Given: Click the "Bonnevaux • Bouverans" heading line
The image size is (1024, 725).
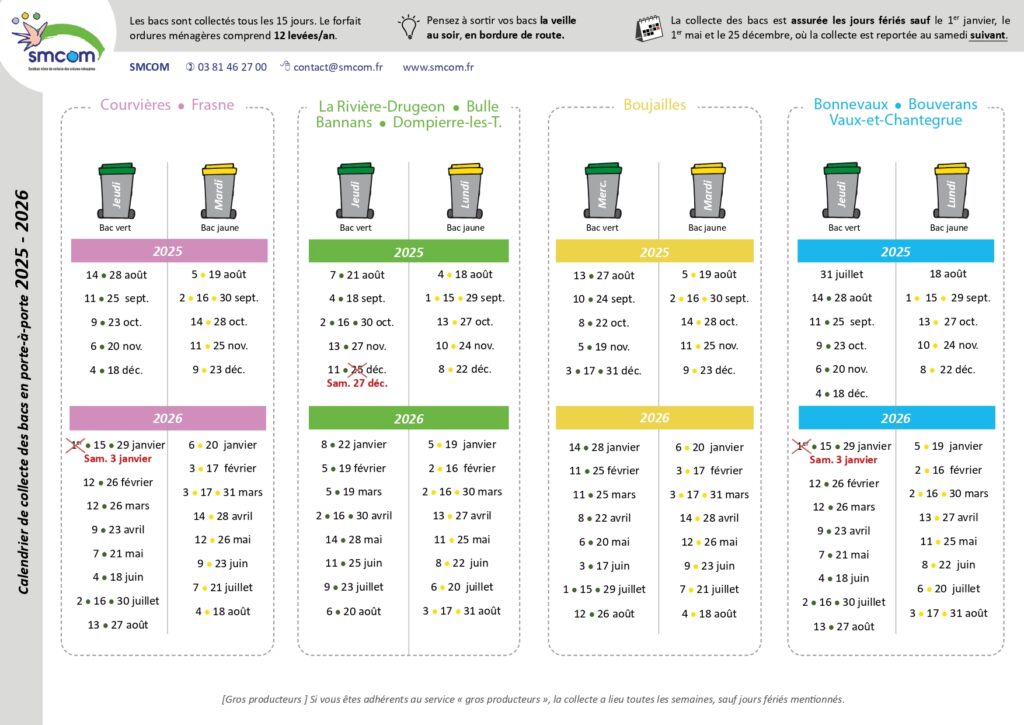Looking at the screenshot, I should point(895,104).
